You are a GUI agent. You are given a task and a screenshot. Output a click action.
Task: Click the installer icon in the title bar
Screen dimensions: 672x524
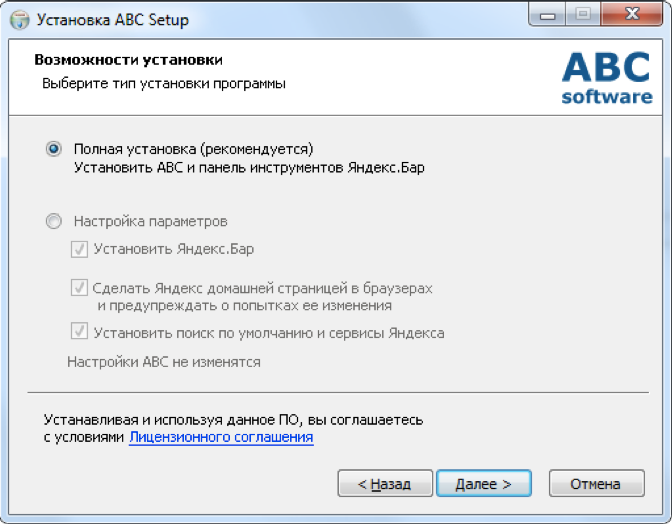click(x=19, y=20)
